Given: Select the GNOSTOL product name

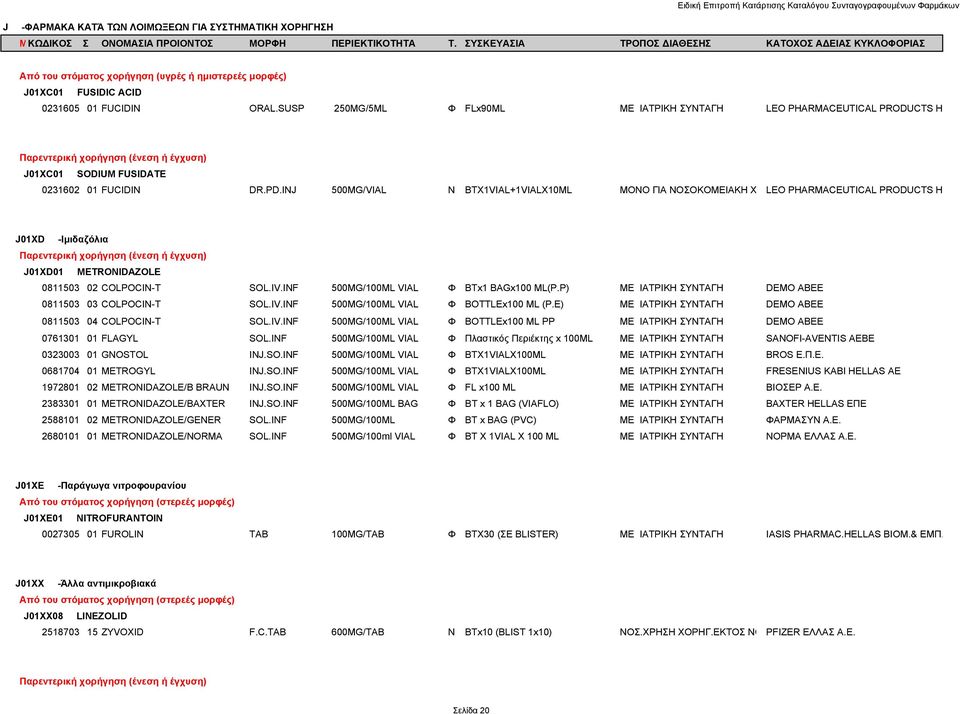Looking at the screenshot, I should 124,355.
